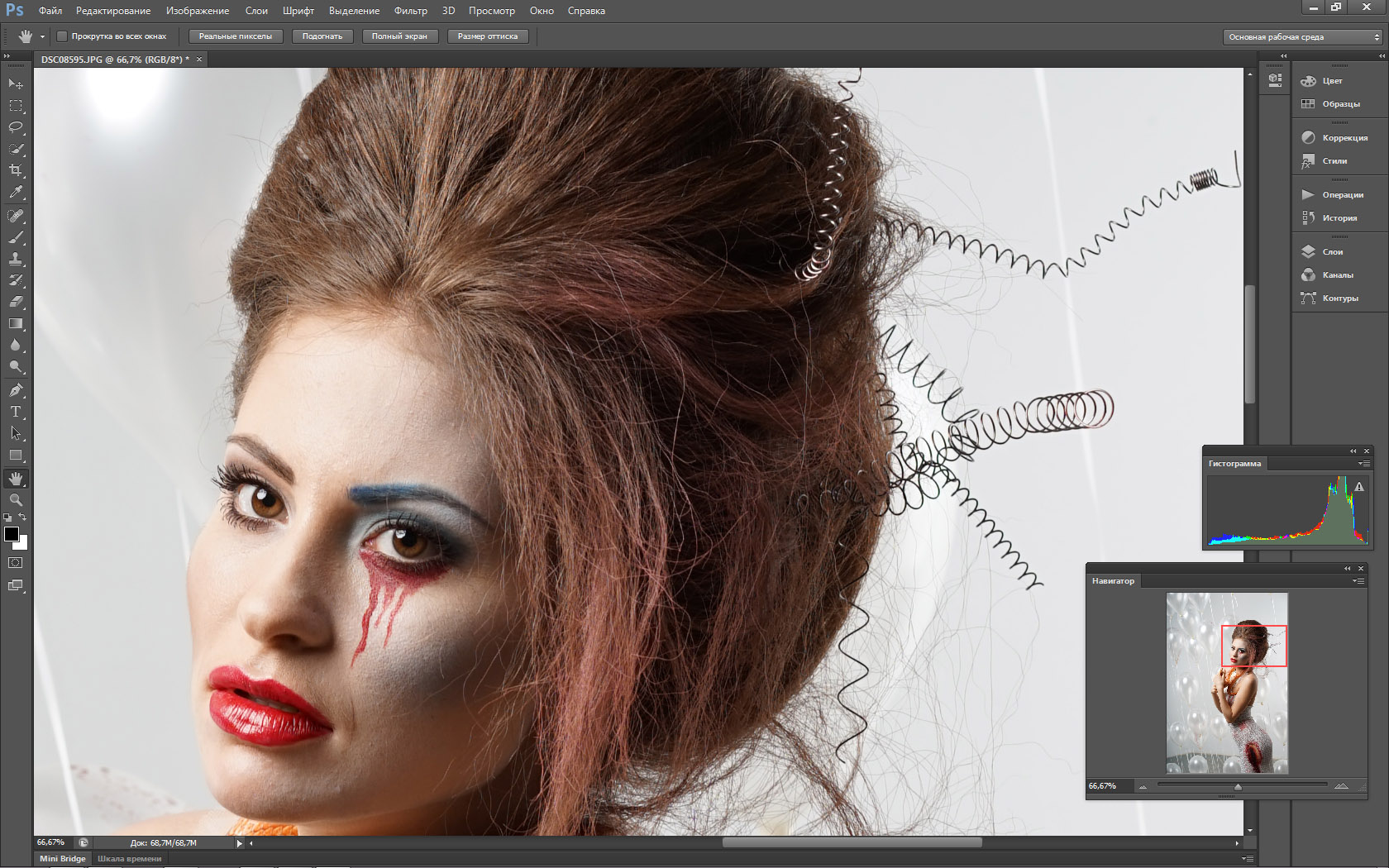Click the foreground color swatch
This screenshot has width=1389, height=868.
point(11,534)
